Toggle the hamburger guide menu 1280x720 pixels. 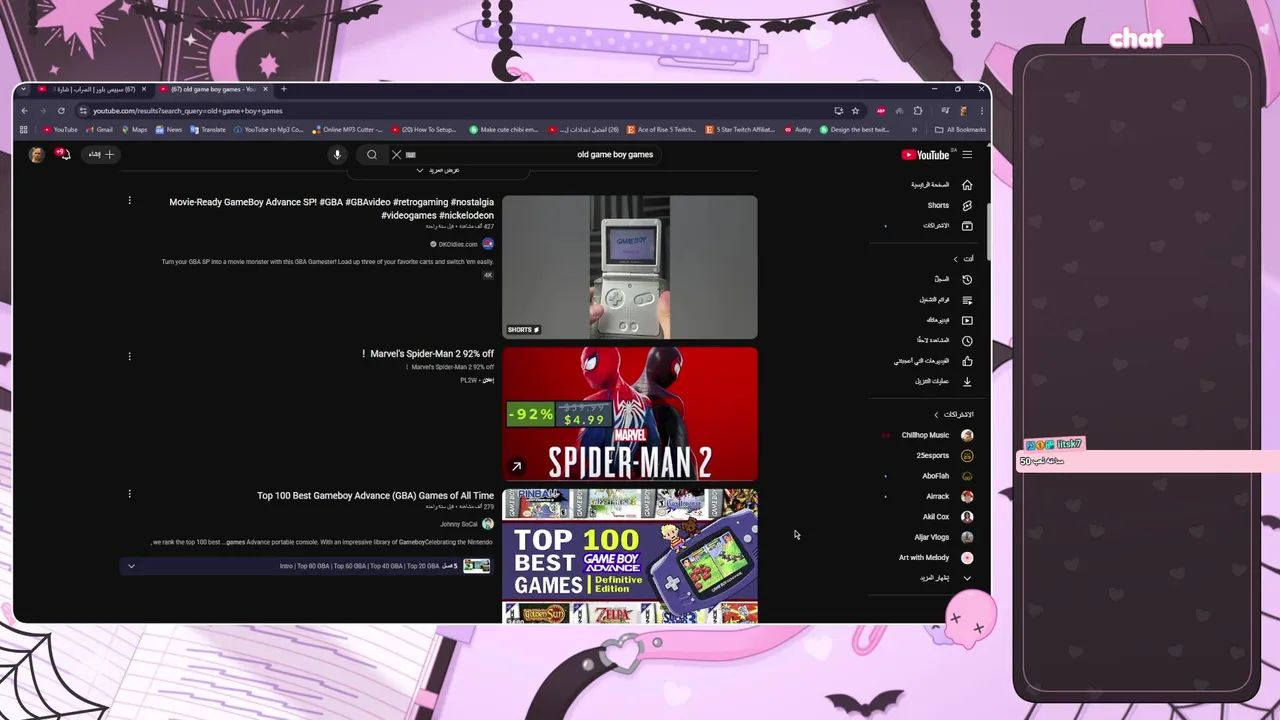click(967, 155)
